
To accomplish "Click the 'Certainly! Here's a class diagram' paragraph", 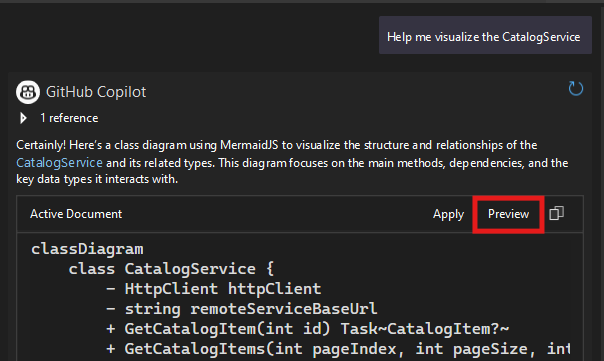I will tap(292, 162).
